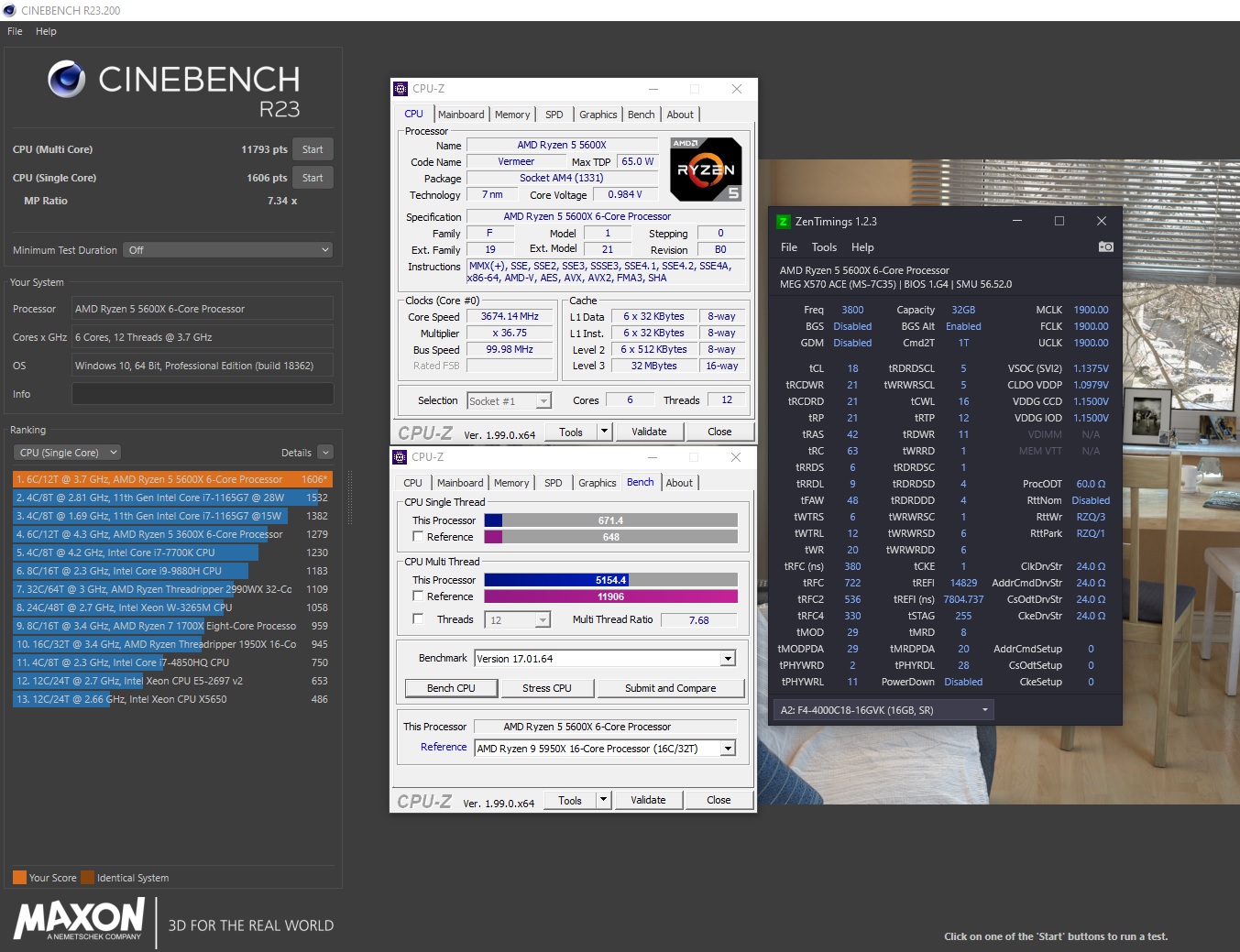
Task: Switch to Mainboard tab in upper CPU-Z
Action: pos(461,115)
